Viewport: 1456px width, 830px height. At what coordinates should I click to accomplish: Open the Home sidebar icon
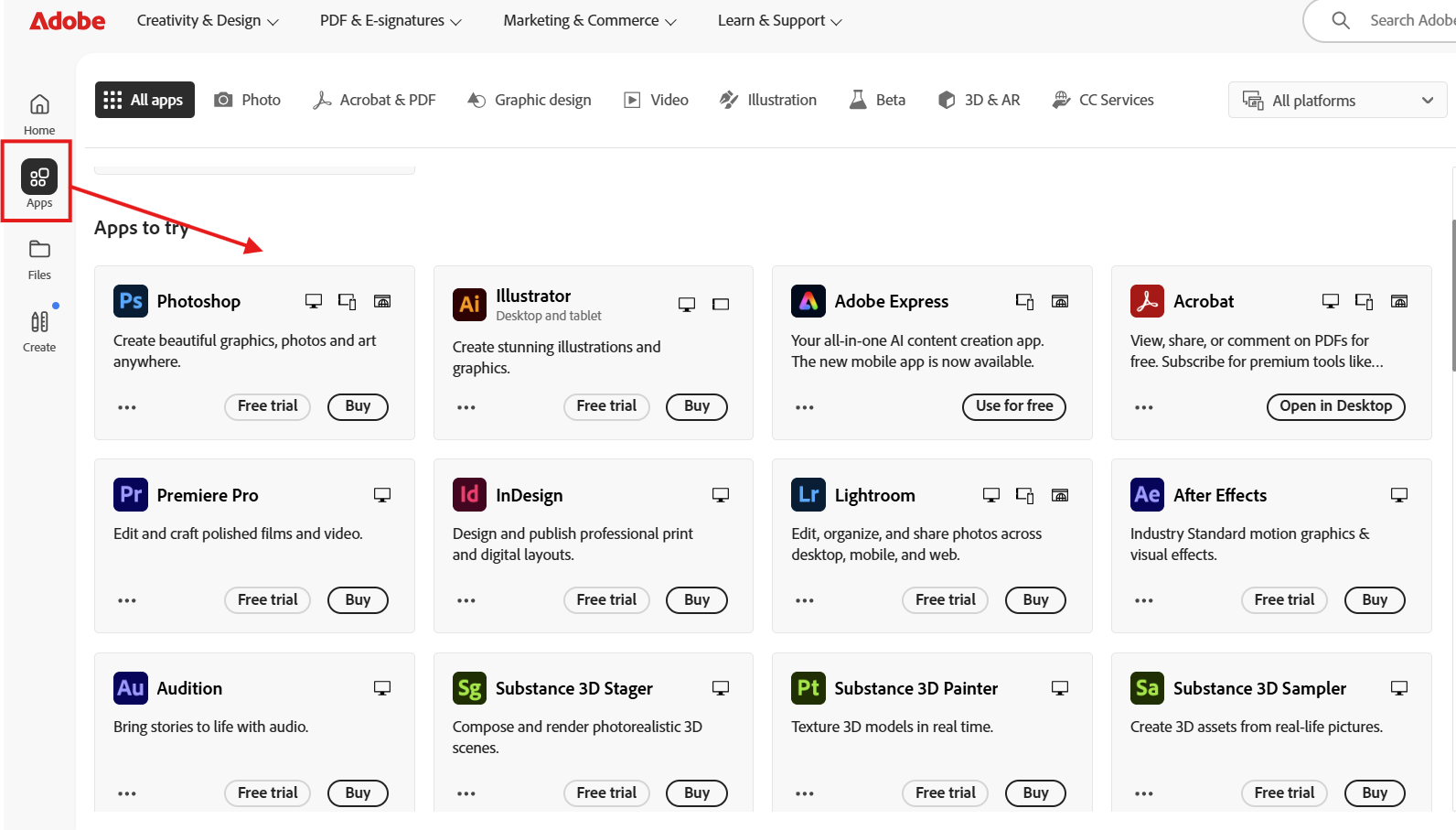[39, 114]
